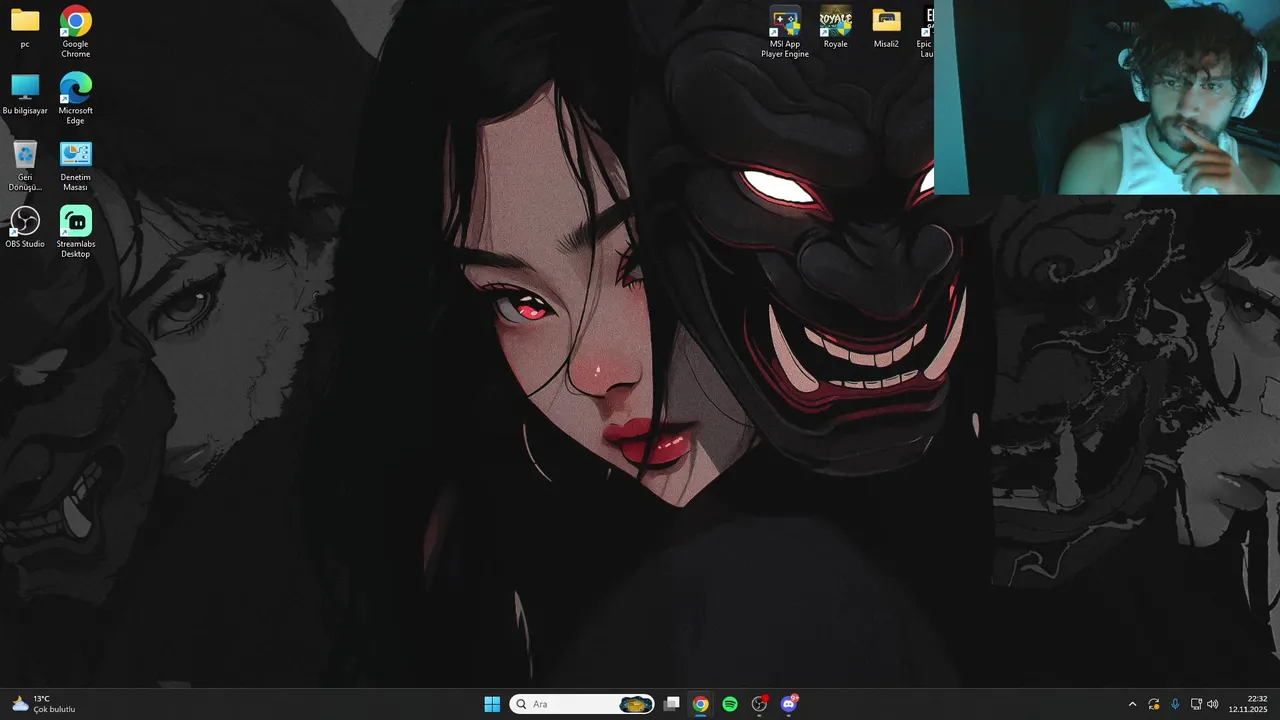
Task: Open the network status tray icon
Action: coord(1196,704)
